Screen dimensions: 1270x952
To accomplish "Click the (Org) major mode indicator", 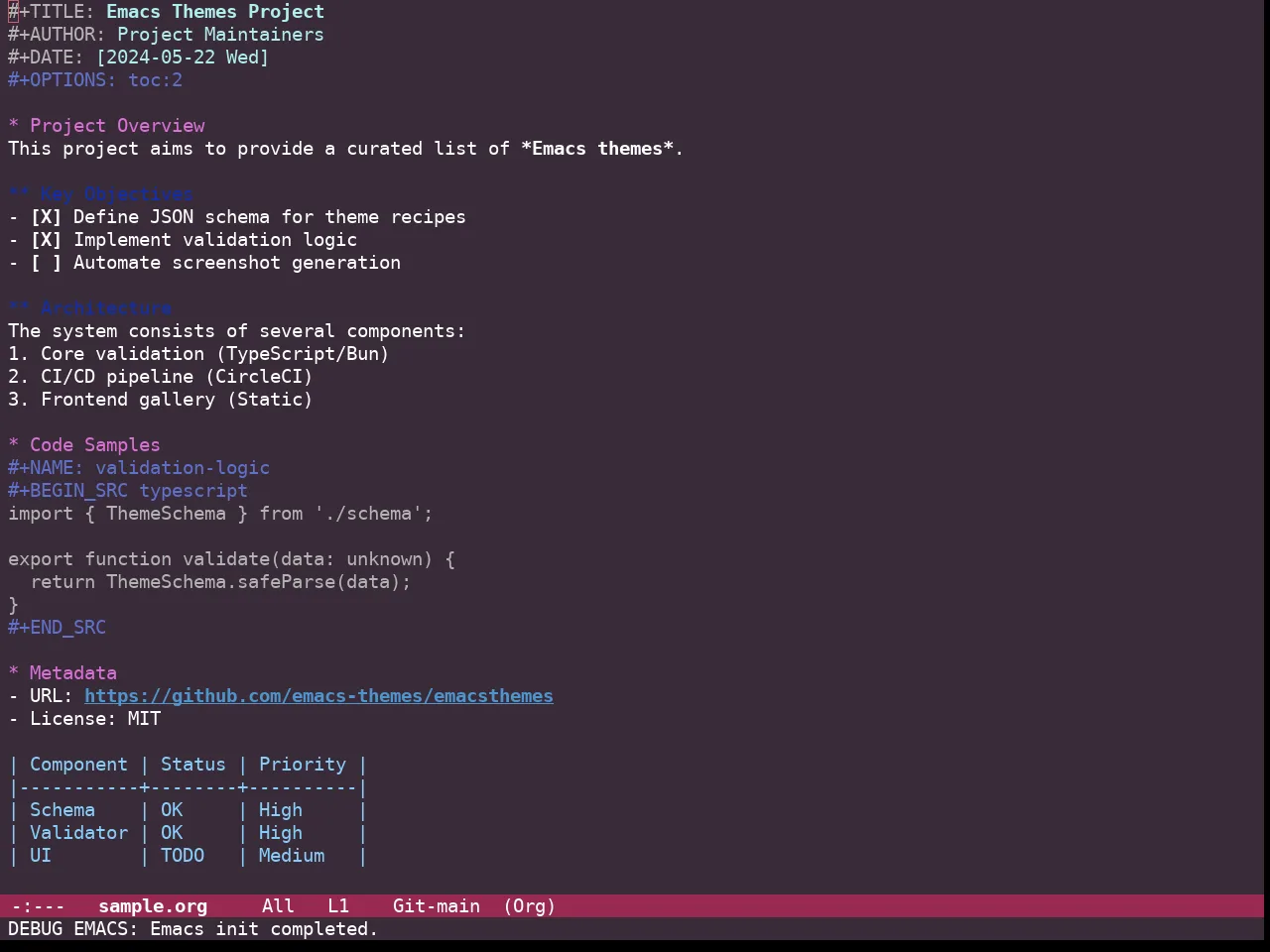I will [x=529, y=906].
